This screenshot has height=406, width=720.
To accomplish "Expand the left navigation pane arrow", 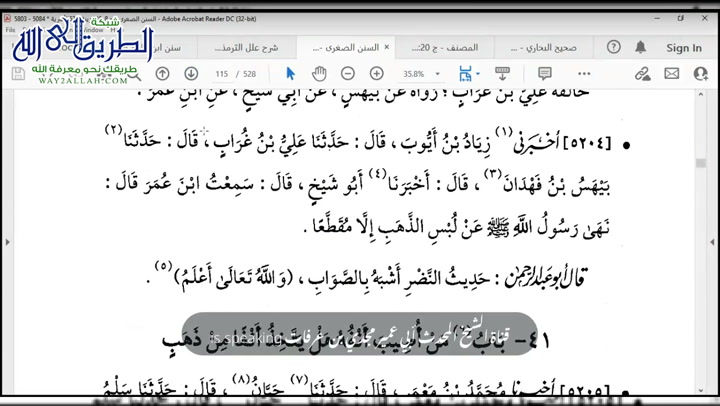I will click(7, 242).
